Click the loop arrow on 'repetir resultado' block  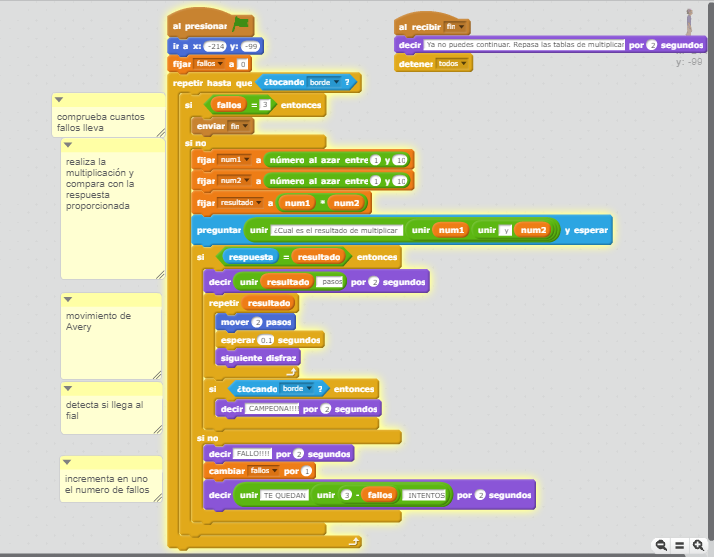click(x=292, y=372)
